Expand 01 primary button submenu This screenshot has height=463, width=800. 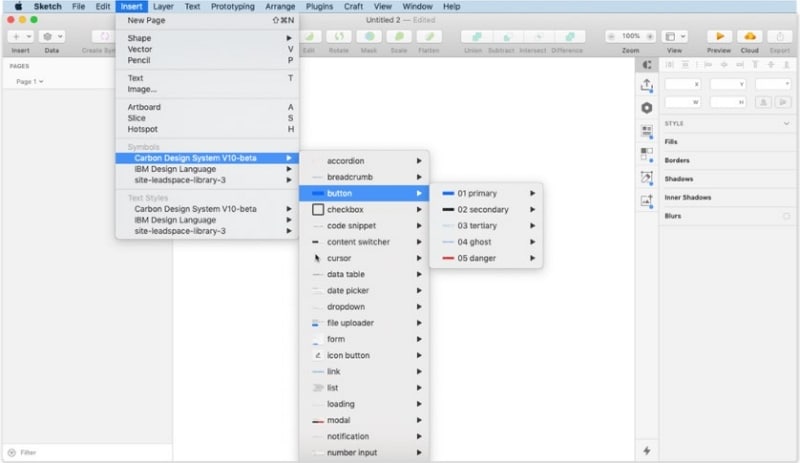click(x=532, y=193)
